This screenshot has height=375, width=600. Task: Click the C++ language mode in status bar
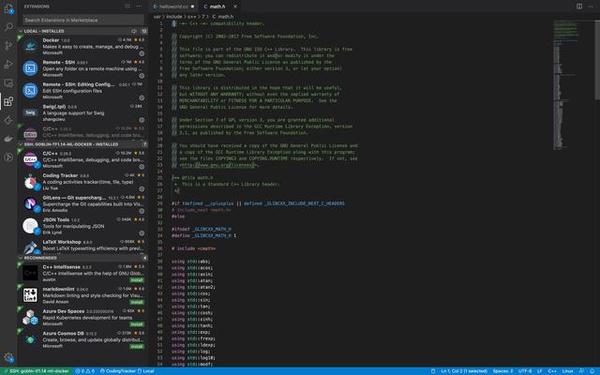(x=552, y=371)
